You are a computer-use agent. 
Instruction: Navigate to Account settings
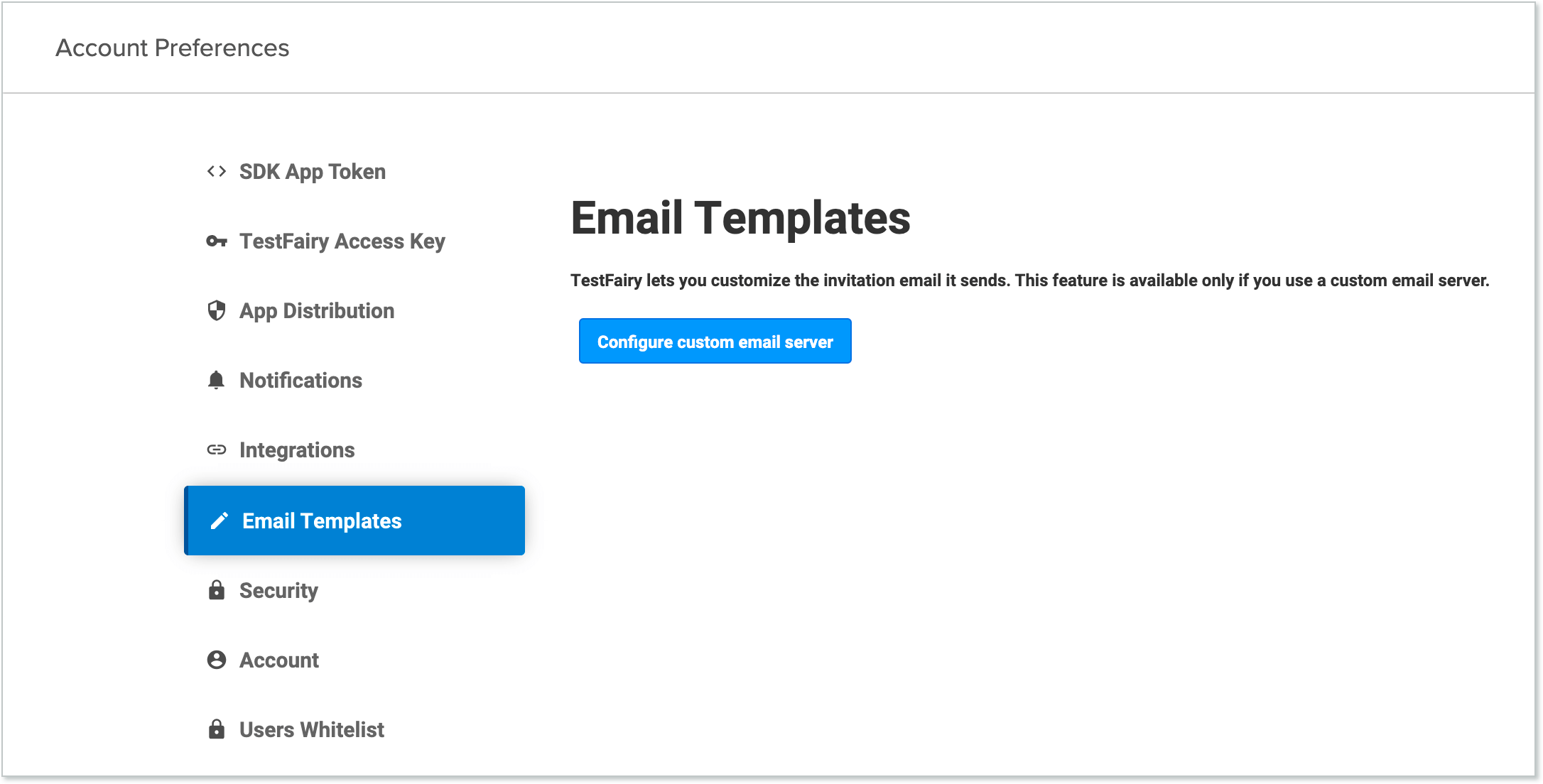(x=279, y=659)
